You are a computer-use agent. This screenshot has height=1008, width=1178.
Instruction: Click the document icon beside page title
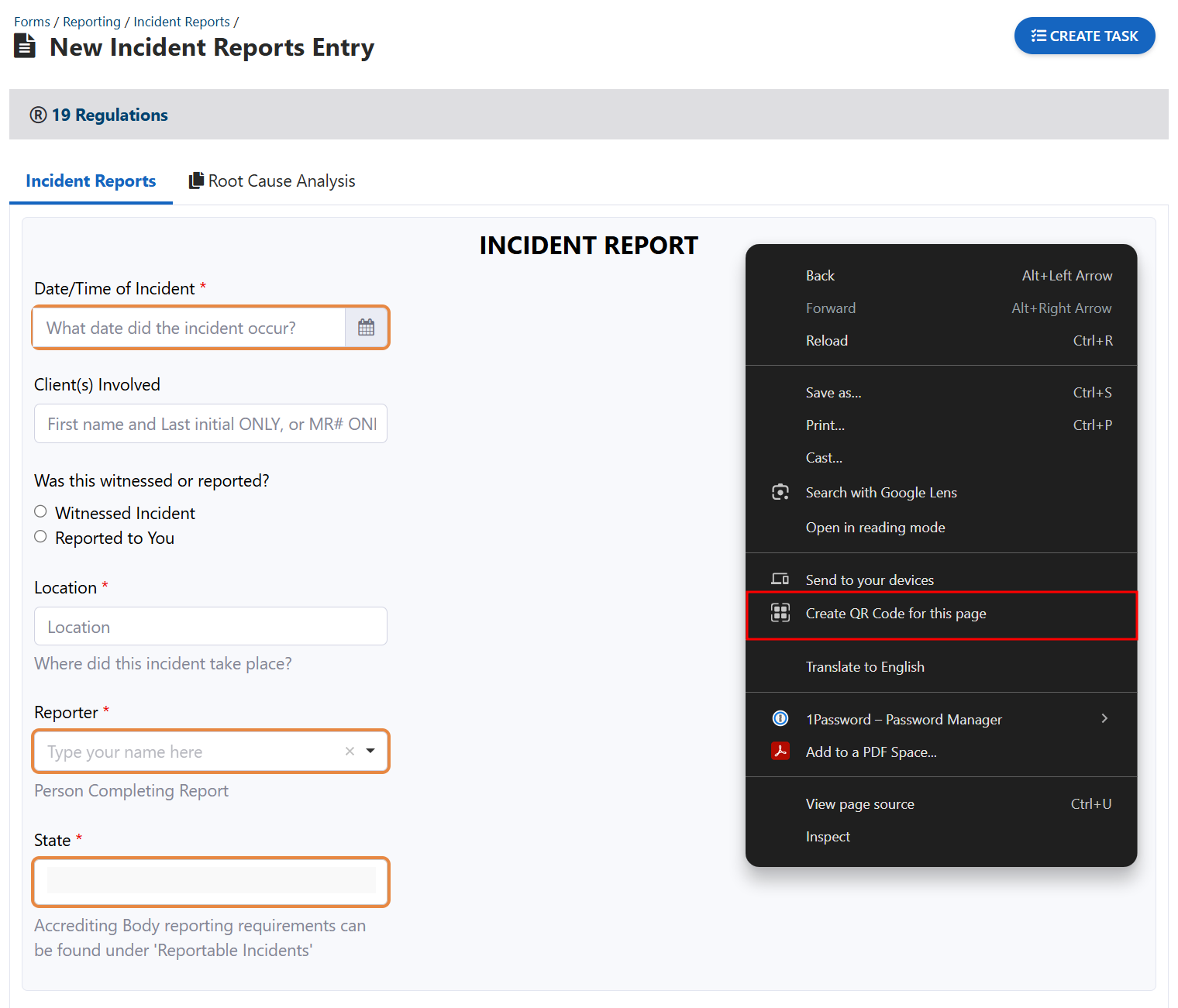tap(25, 46)
